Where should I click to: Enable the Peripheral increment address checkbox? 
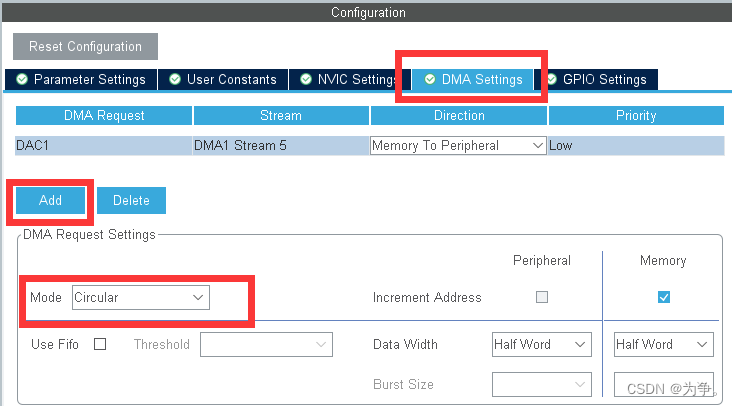point(542,297)
